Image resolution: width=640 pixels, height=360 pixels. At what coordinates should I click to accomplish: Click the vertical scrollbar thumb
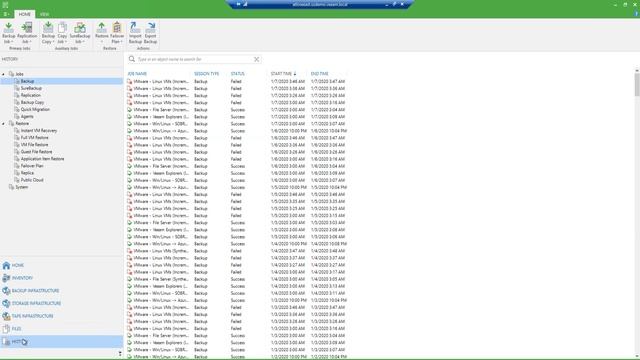coord(637,85)
